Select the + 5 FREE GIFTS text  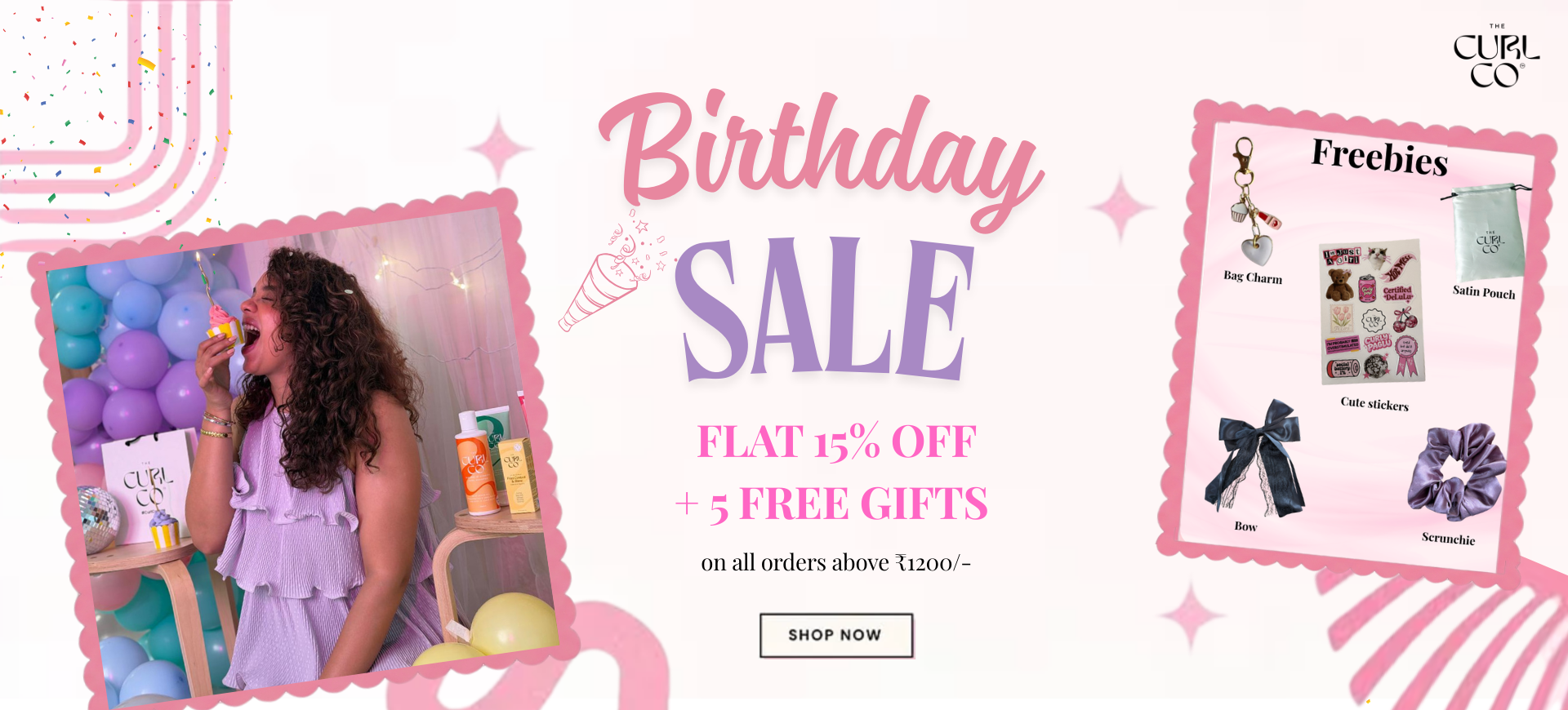coord(831,504)
